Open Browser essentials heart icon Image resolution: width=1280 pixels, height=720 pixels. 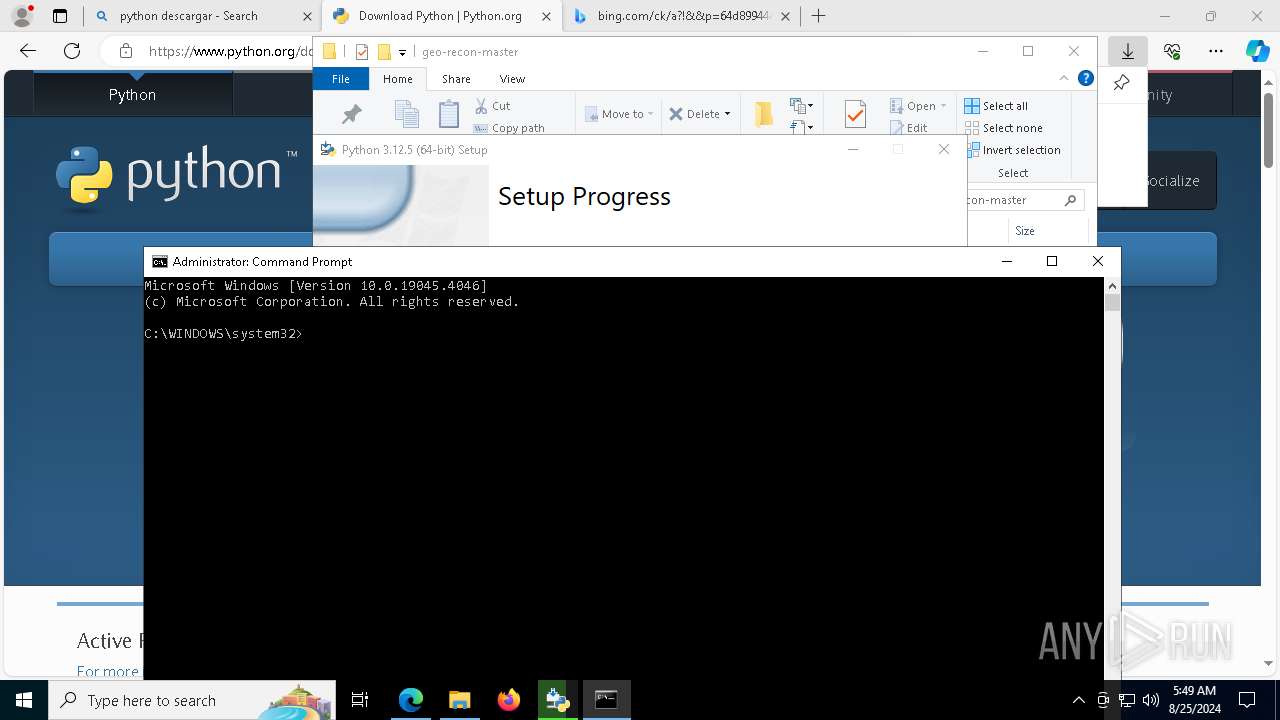pos(1172,51)
